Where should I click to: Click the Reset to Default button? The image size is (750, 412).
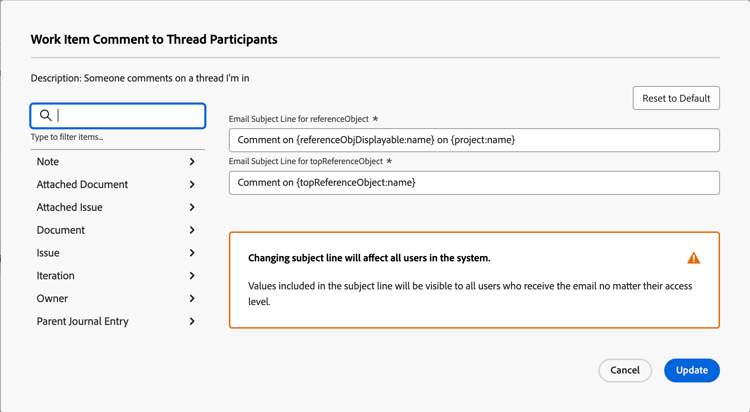click(676, 98)
